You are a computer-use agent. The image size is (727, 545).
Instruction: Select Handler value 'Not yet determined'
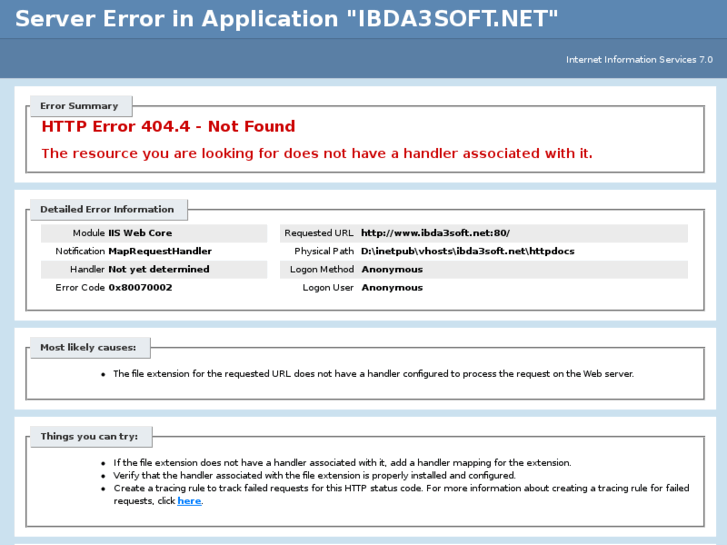point(159,269)
